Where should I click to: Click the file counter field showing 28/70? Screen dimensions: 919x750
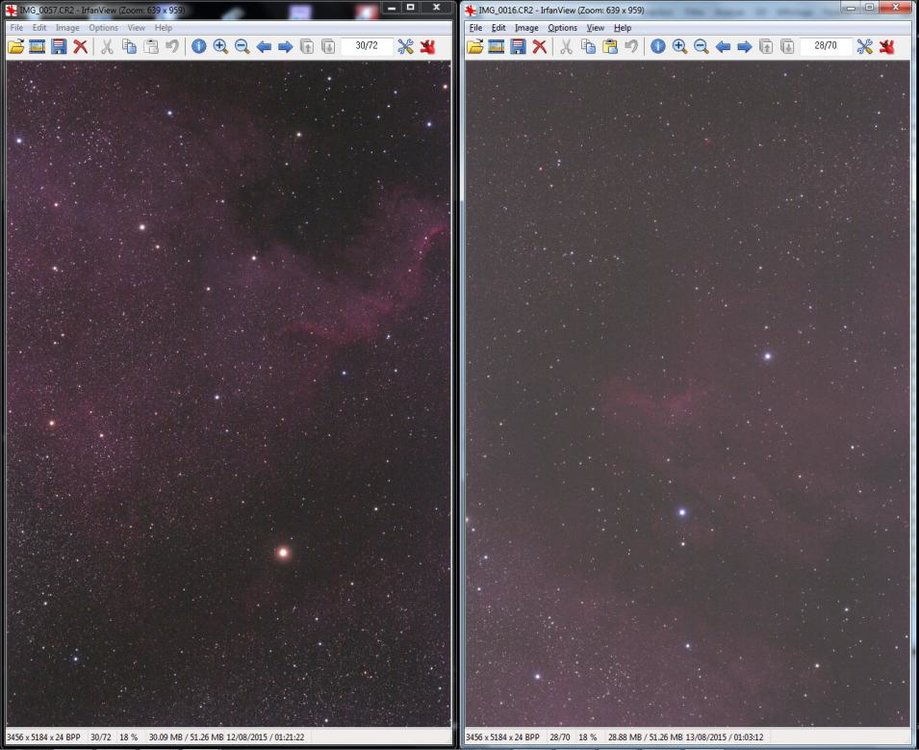point(825,46)
